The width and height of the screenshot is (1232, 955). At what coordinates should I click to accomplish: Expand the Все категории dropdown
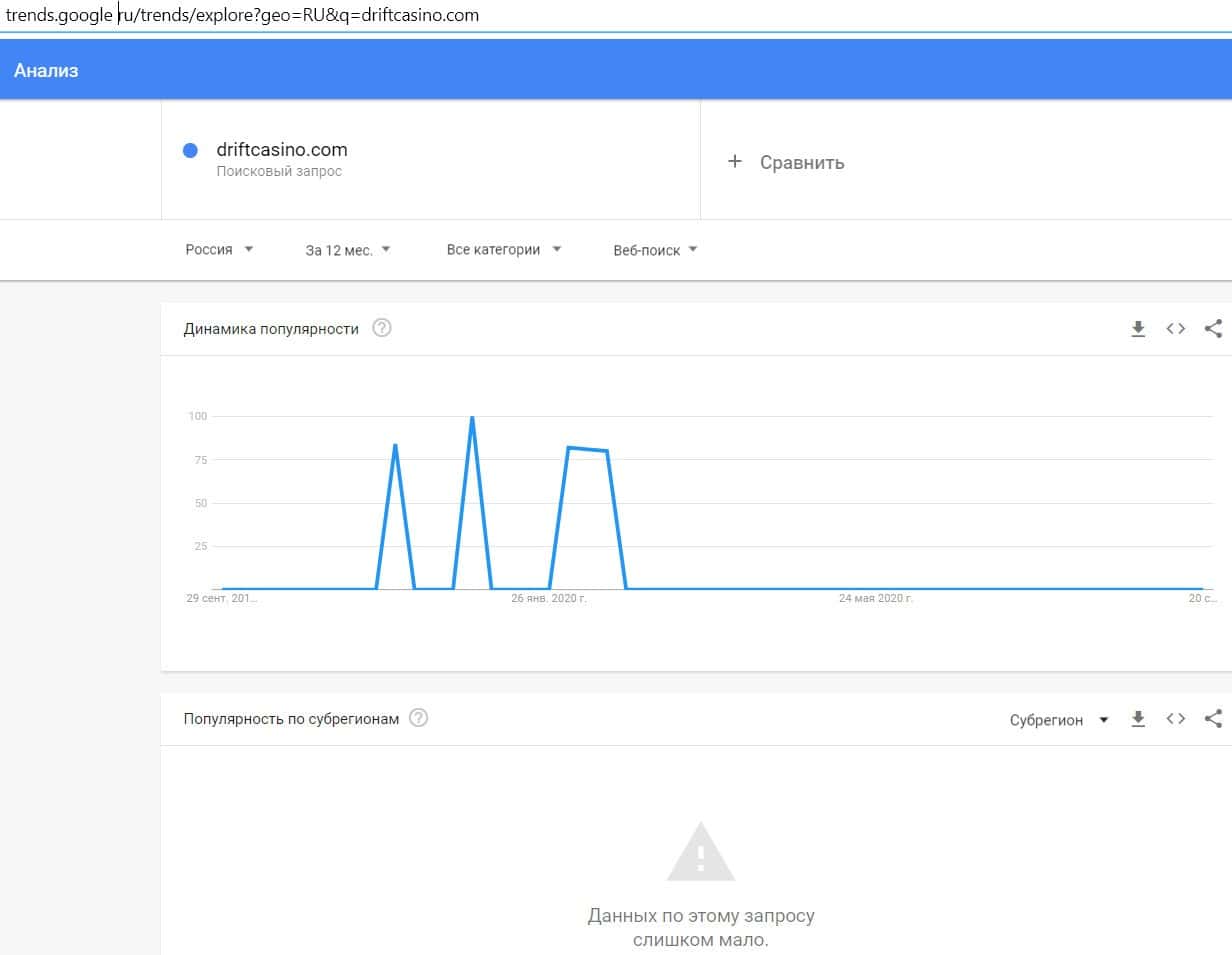pos(504,250)
